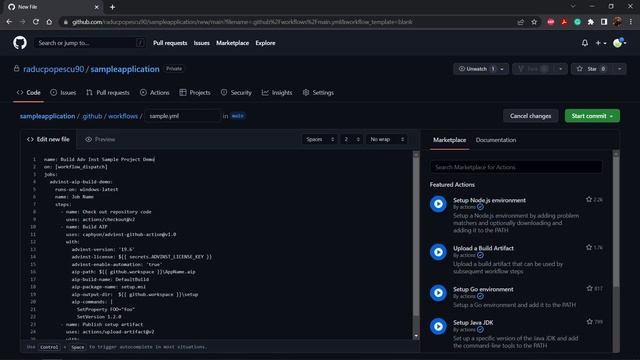640x360 pixels.
Task: Click the star icon next to Setup Node.js
Action: coord(589,200)
